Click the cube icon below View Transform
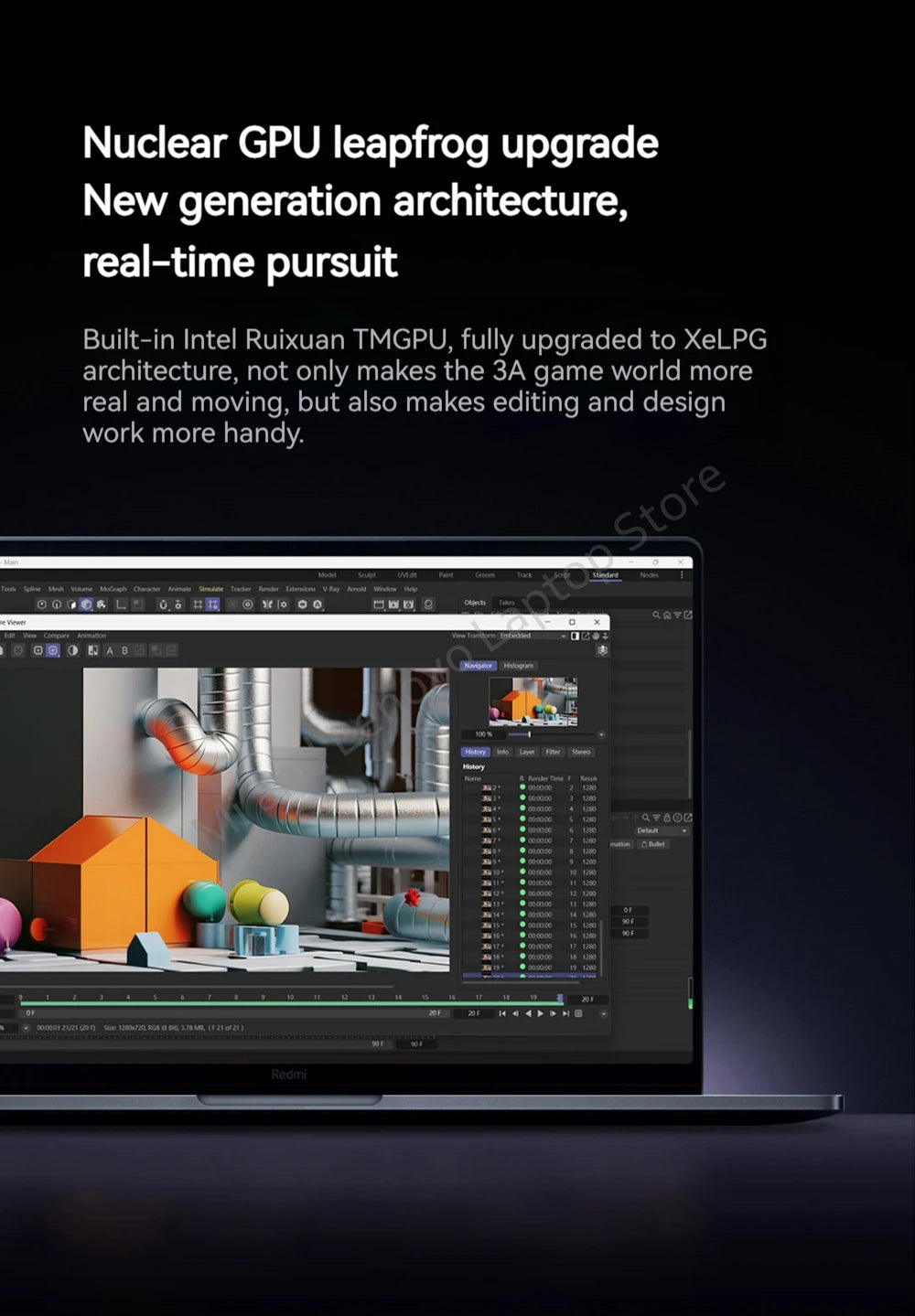The height and width of the screenshot is (1316, 915). pos(602,650)
